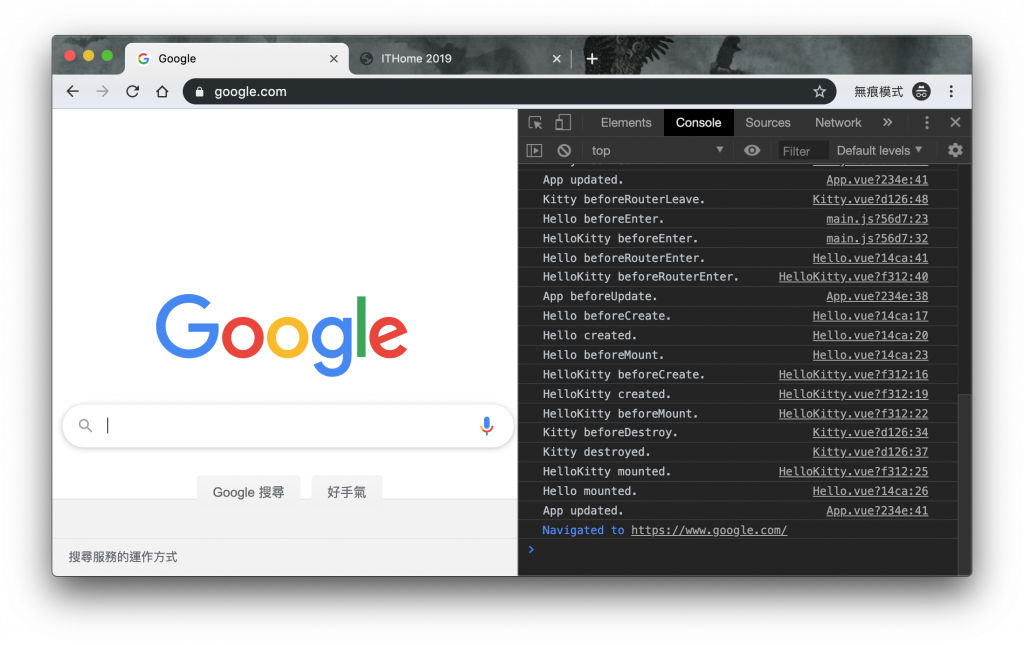Screen dimensions: 1024x645
Task: Open console settings gear
Action: point(955,151)
